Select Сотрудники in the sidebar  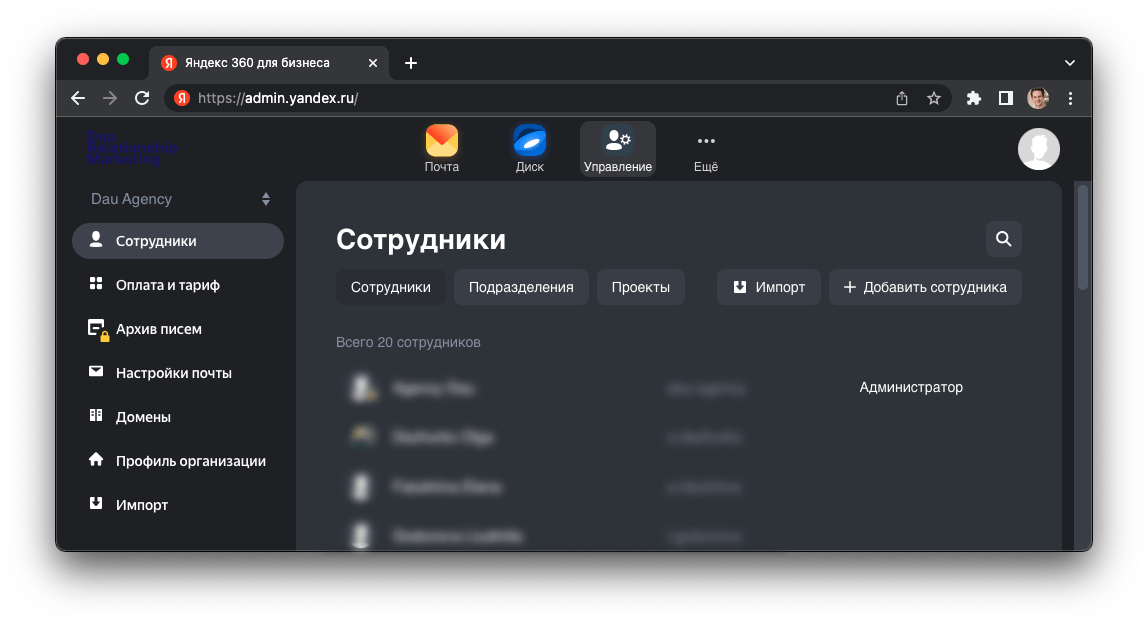tap(178, 241)
